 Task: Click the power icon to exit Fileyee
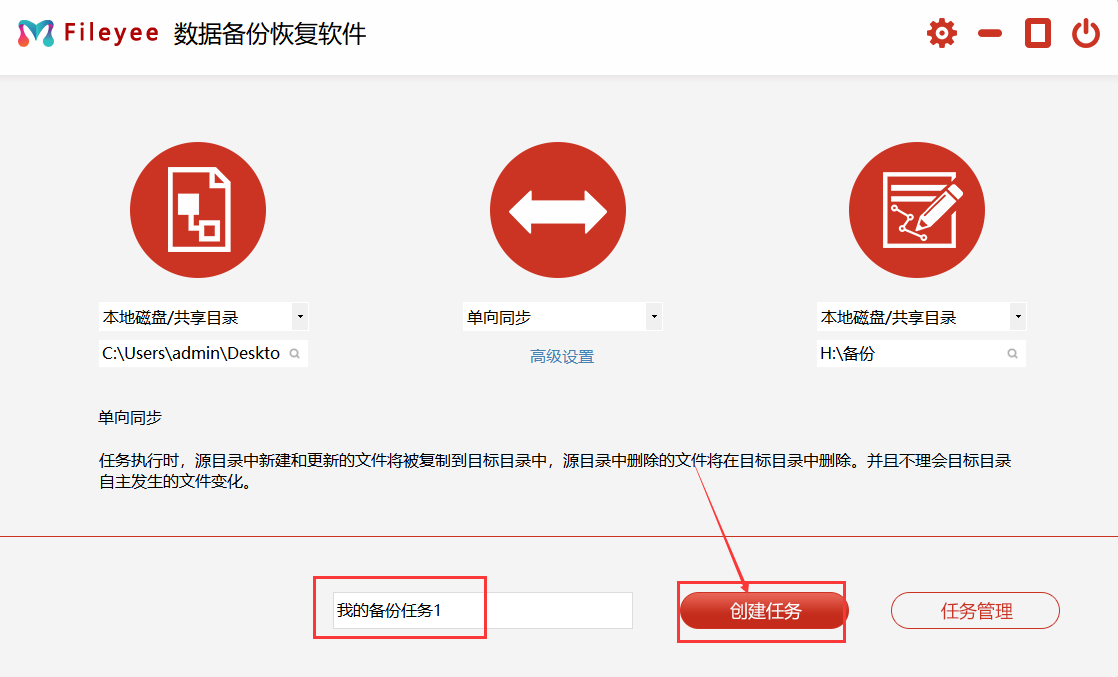[x=1085, y=34]
